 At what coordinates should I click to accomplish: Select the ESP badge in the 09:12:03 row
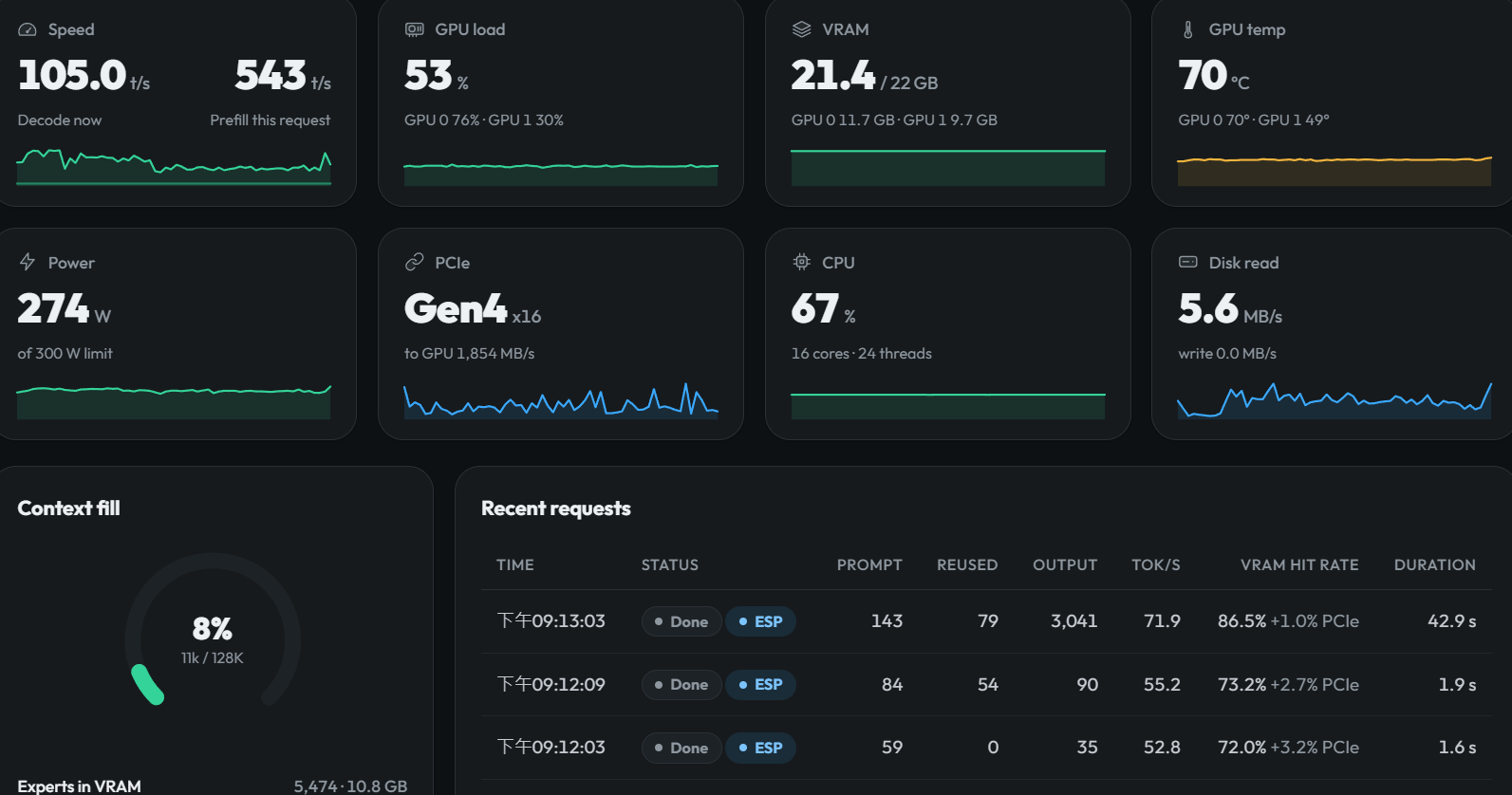(760, 748)
